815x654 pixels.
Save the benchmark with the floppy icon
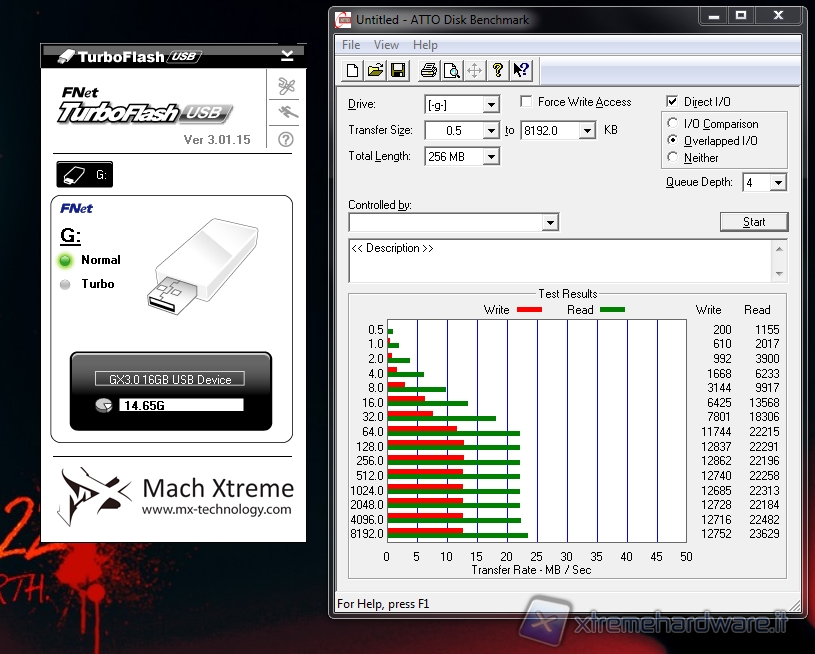click(x=398, y=70)
